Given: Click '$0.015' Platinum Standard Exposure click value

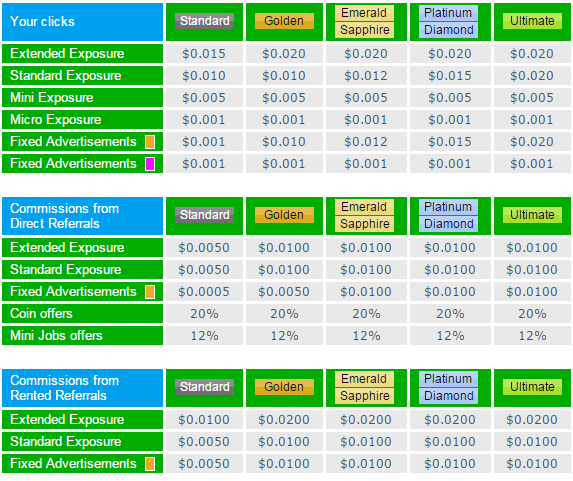Looking at the screenshot, I should coord(450,76).
